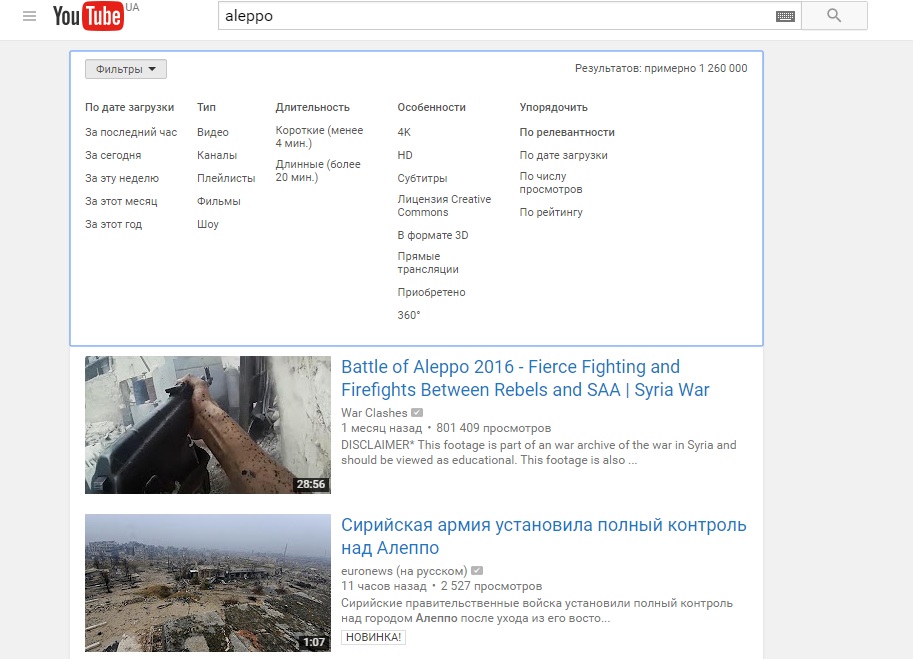The width and height of the screenshot is (913, 659).
Task: Sort results by По дате загрузки
Action: [563, 155]
